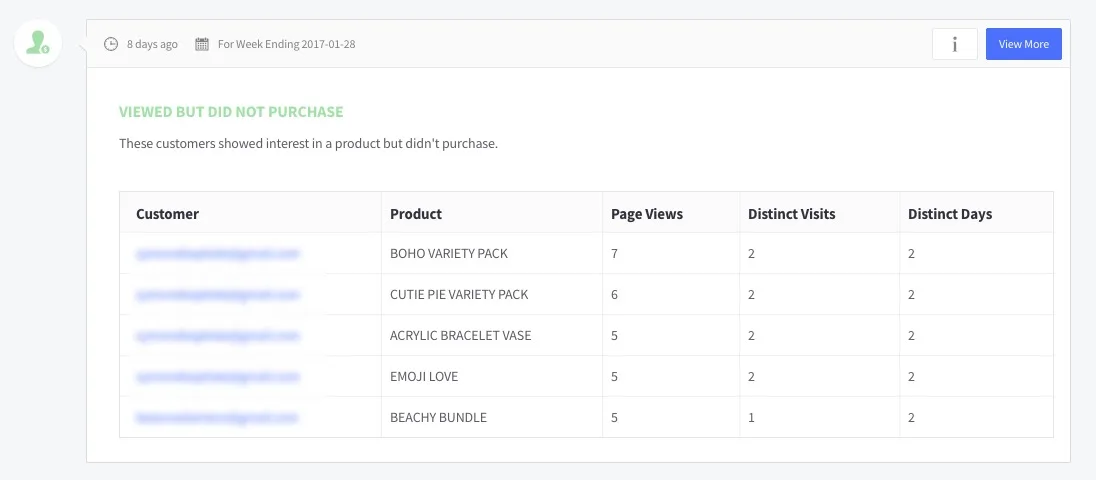Select the Distinct Visits column header
The width and height of the screenshot is (1096, 480).
(x=792, y=214)
